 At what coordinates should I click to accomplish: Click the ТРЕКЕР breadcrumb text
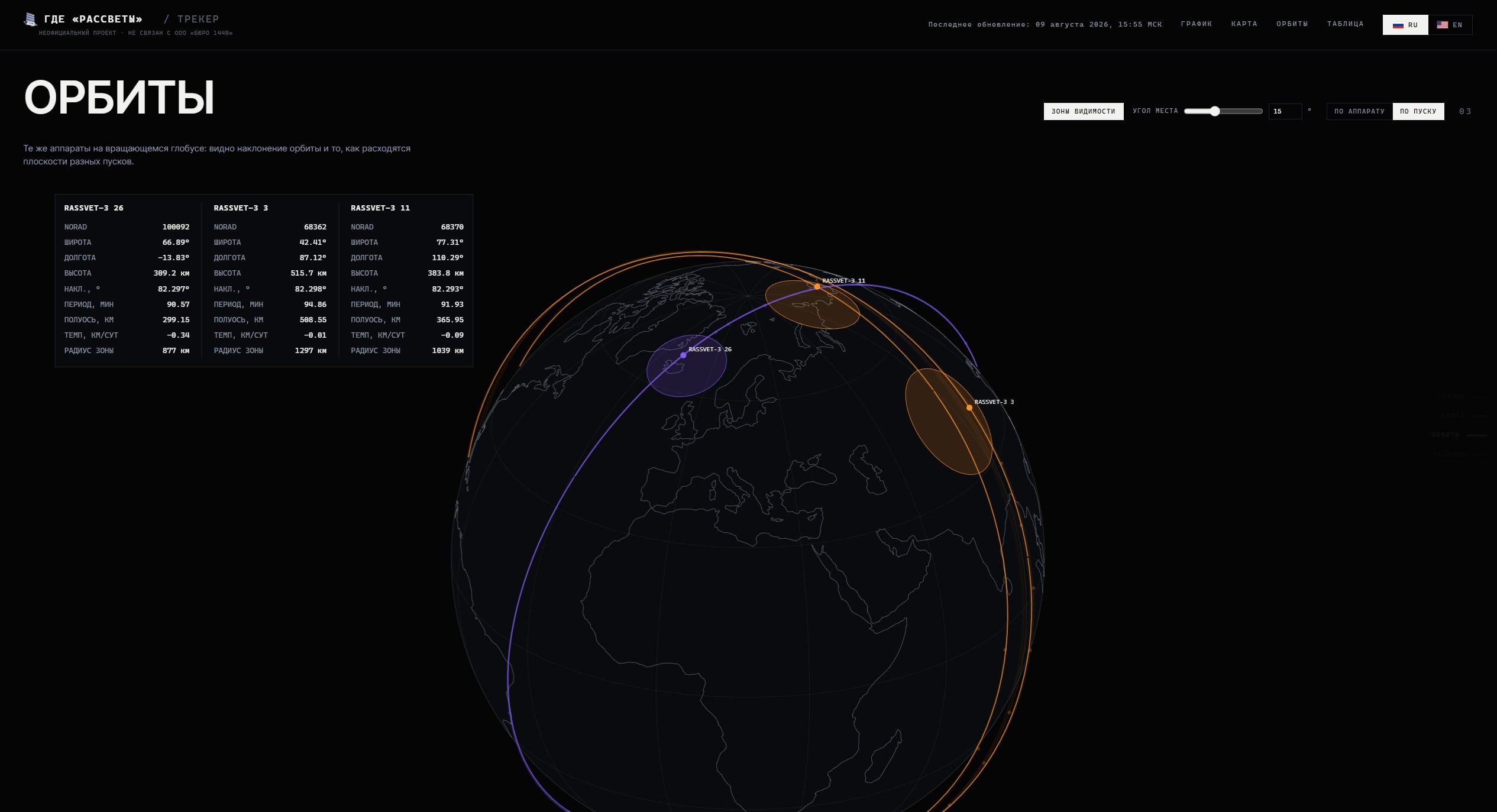point(198,20)
